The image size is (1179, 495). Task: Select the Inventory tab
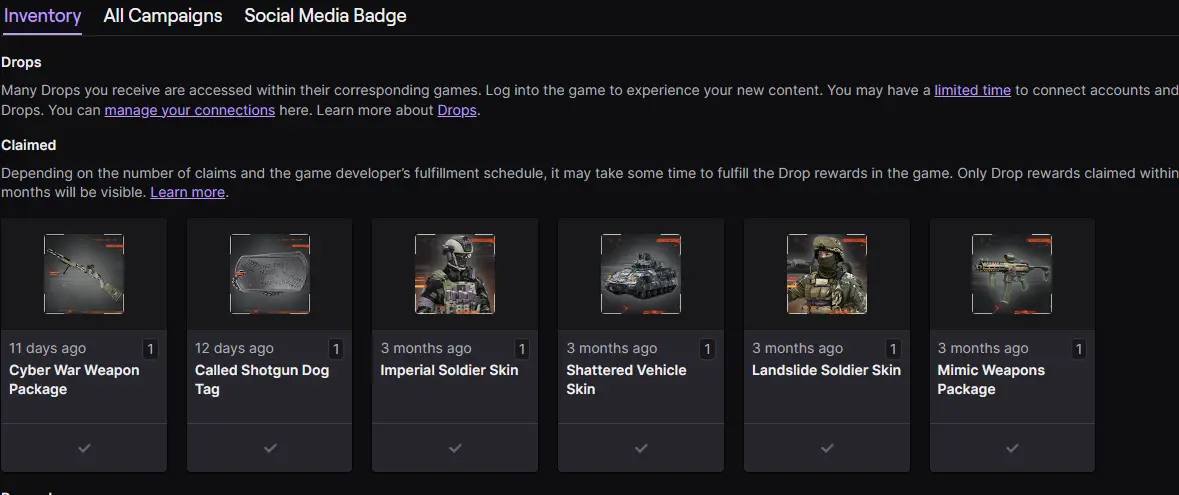click(x=42, y=16)
